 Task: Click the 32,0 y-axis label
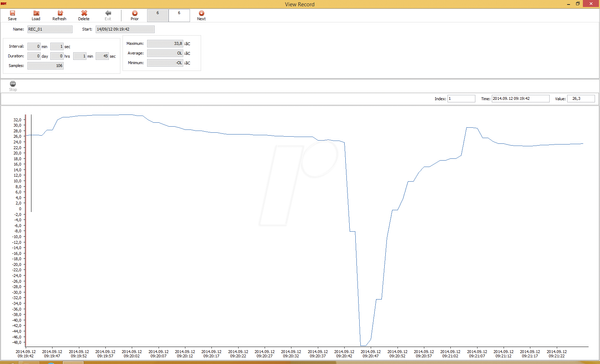click(x=18, y=120)
